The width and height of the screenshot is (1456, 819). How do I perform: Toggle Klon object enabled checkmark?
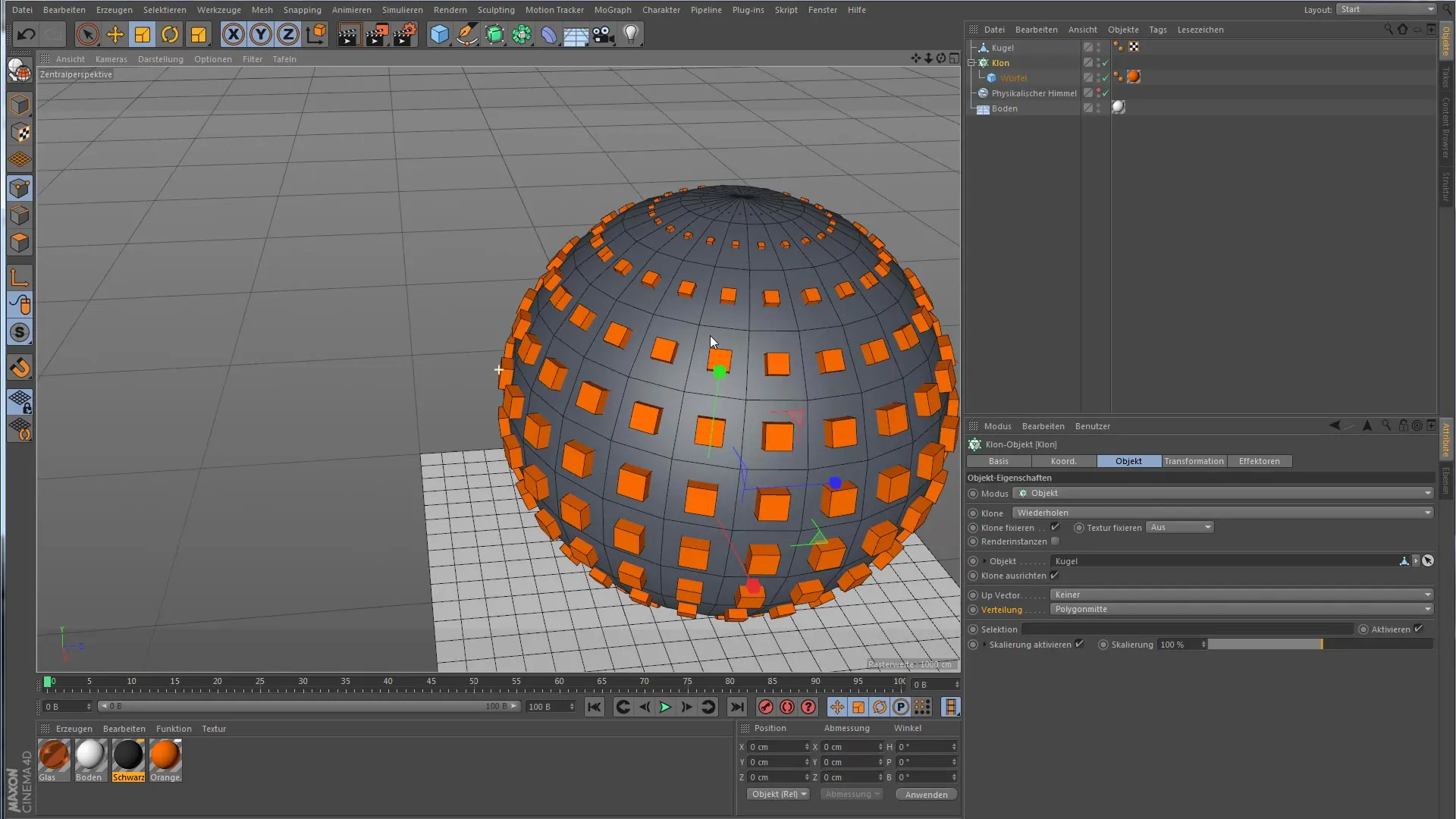click(x=1105, y=63)
